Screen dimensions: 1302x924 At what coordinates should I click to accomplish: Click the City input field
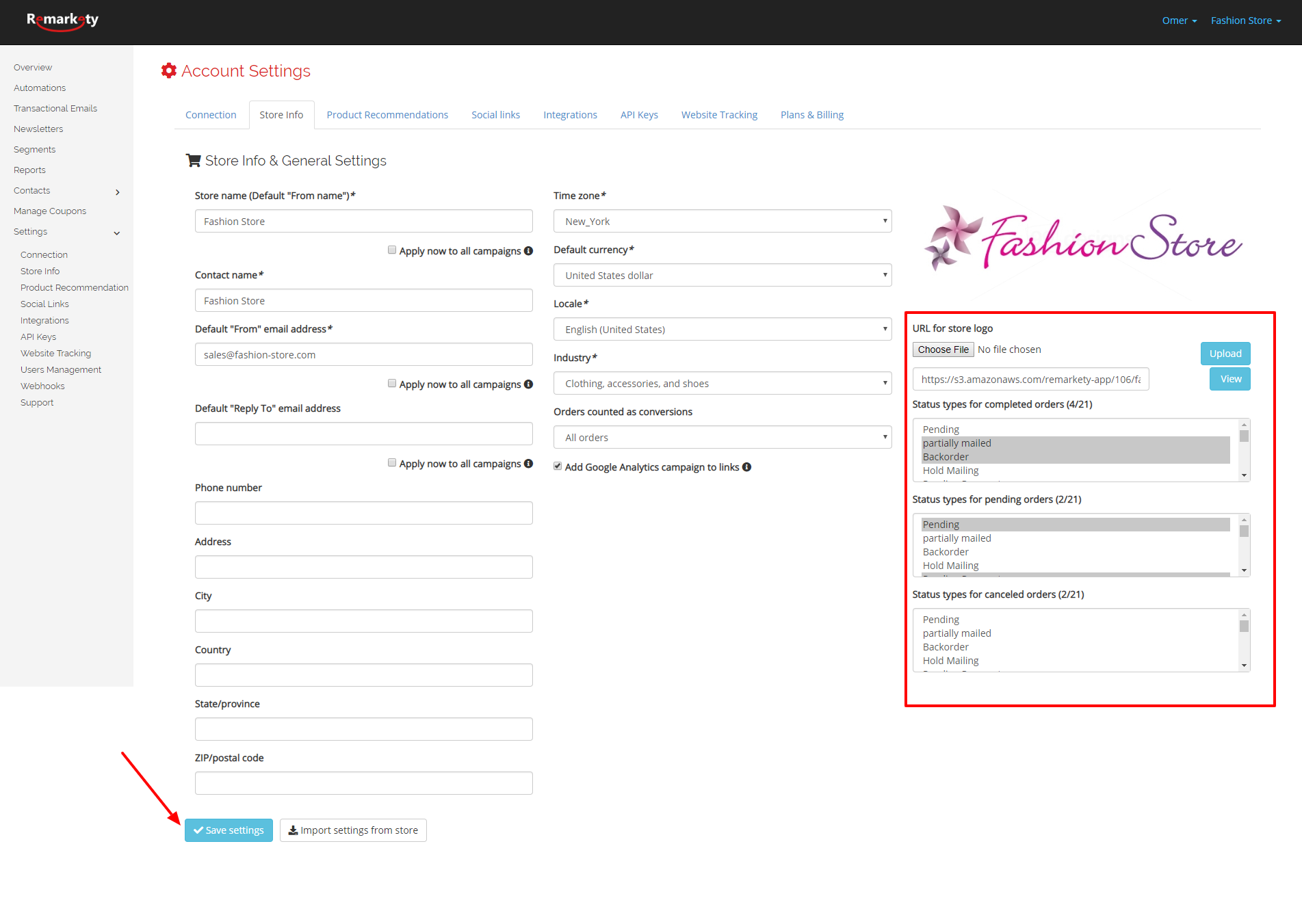pos(364,621)
